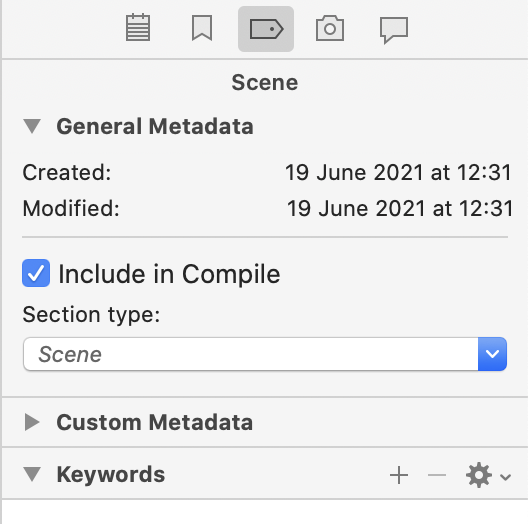Add a new keyword with plus icon
The width and height of the screenshot is (528, 524).
click(399, 475)
